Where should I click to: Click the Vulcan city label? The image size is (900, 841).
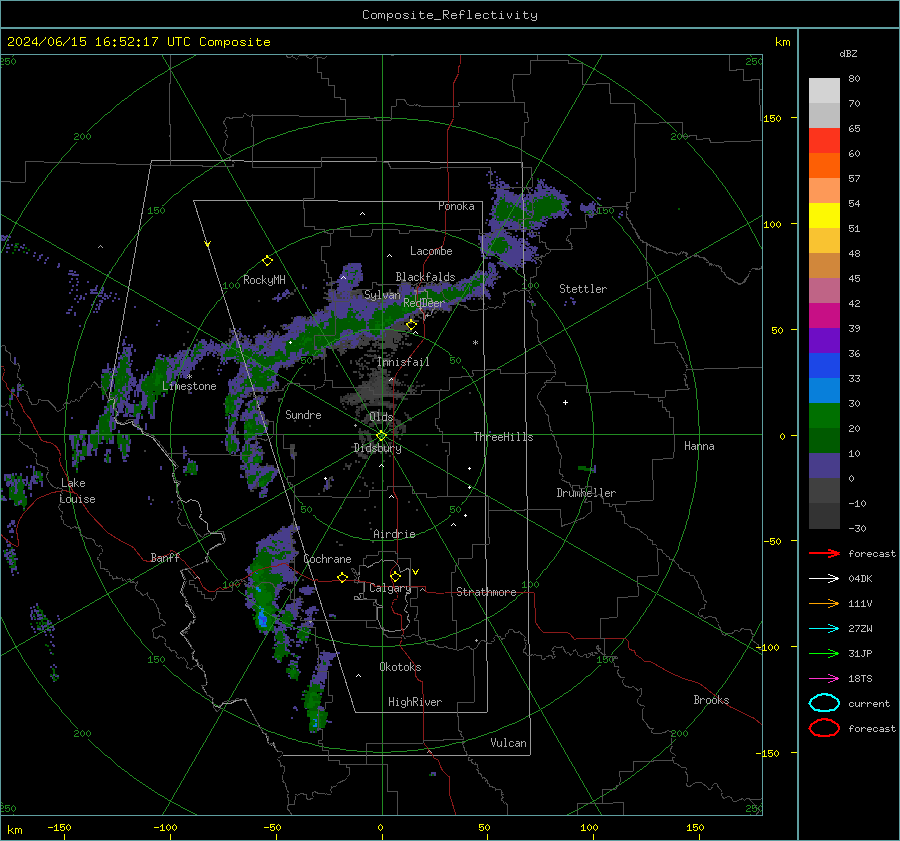[509, 743]
